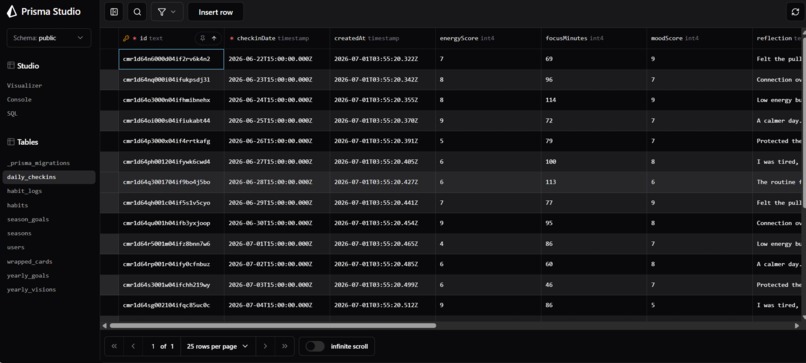
Task: Select row selector for cmr1d64qu001h04ifb3yxjoop
Action: coord(109,223)
